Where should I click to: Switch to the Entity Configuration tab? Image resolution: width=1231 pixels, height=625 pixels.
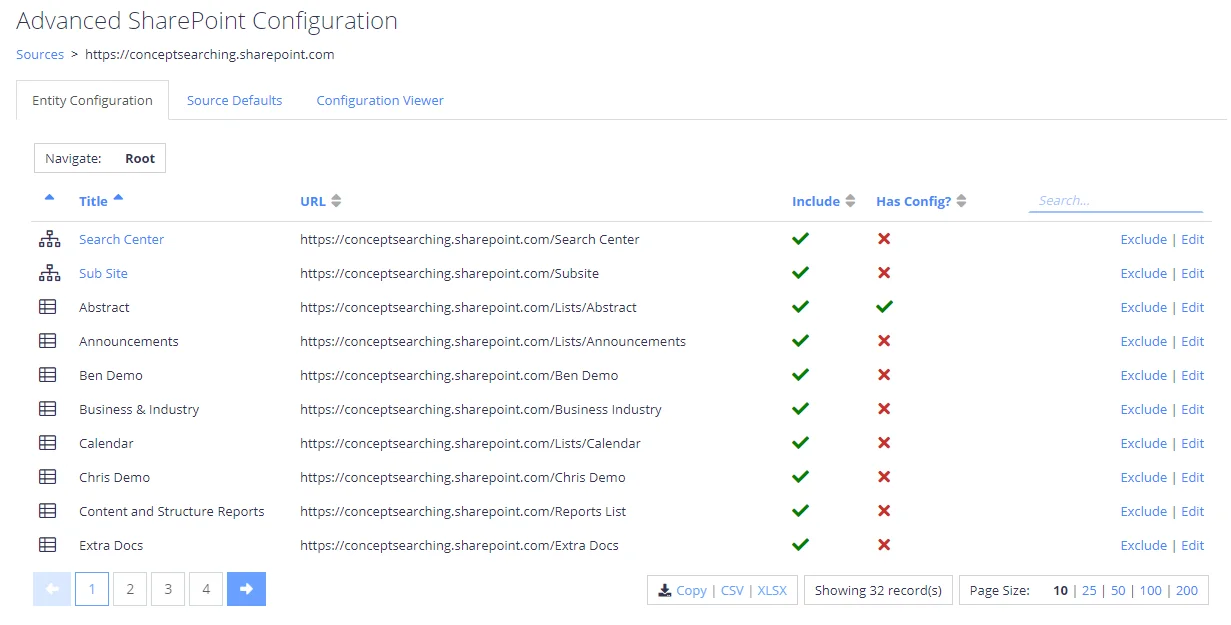pos(92,101)
